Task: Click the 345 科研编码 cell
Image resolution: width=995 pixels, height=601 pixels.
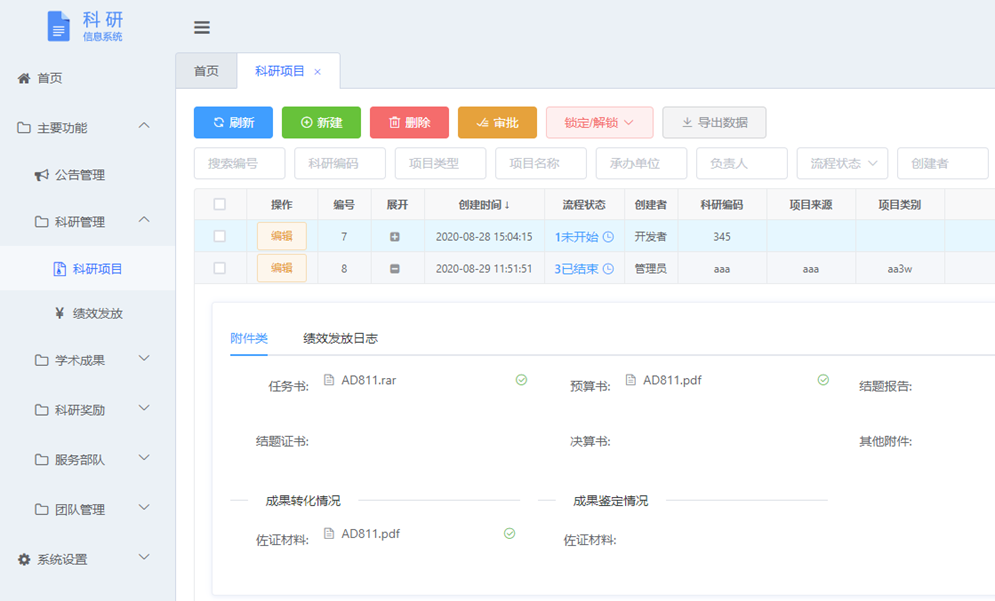Action: 722,237
